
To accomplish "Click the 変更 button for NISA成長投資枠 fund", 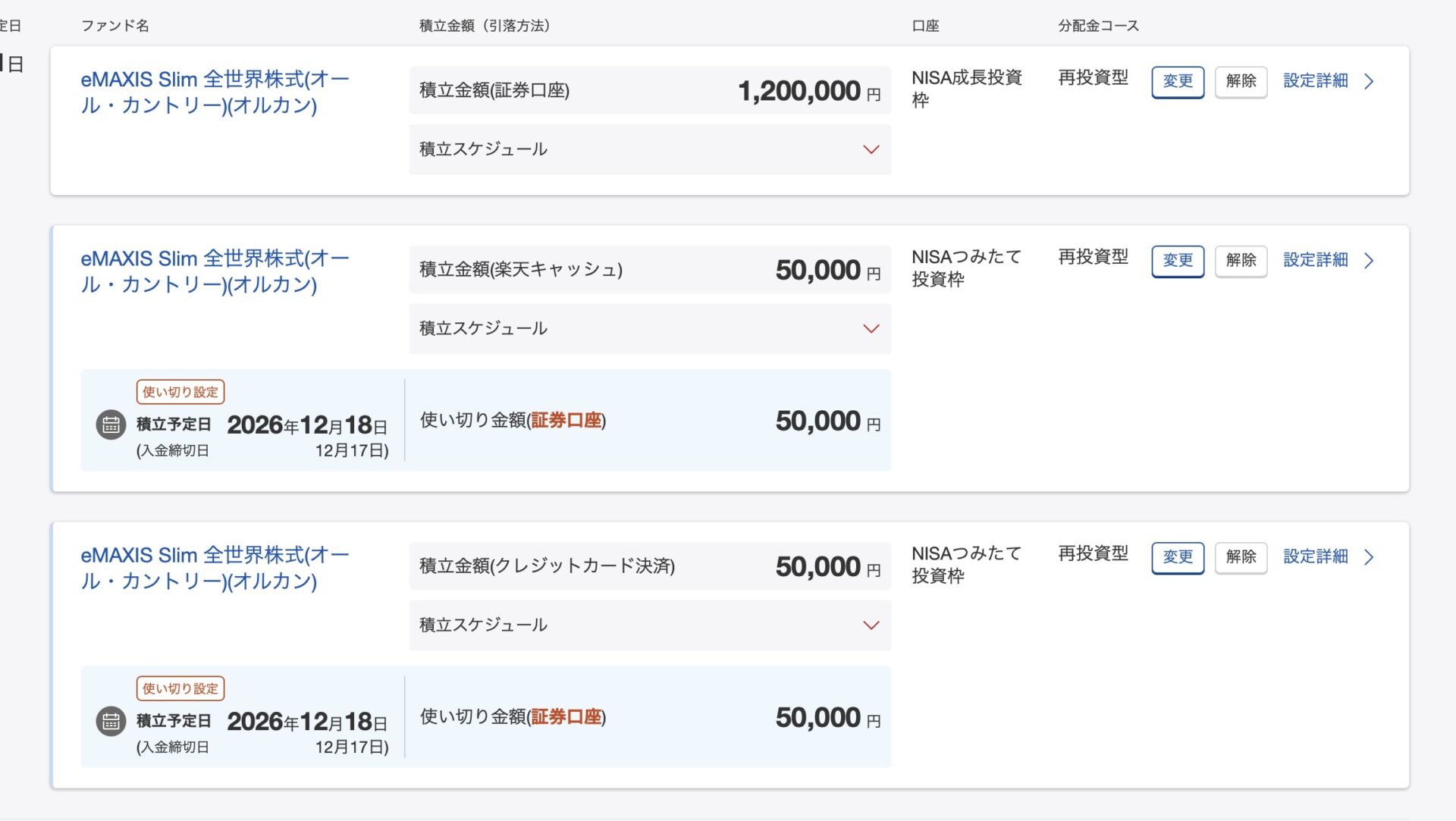I will click(x=1177, y=81).
